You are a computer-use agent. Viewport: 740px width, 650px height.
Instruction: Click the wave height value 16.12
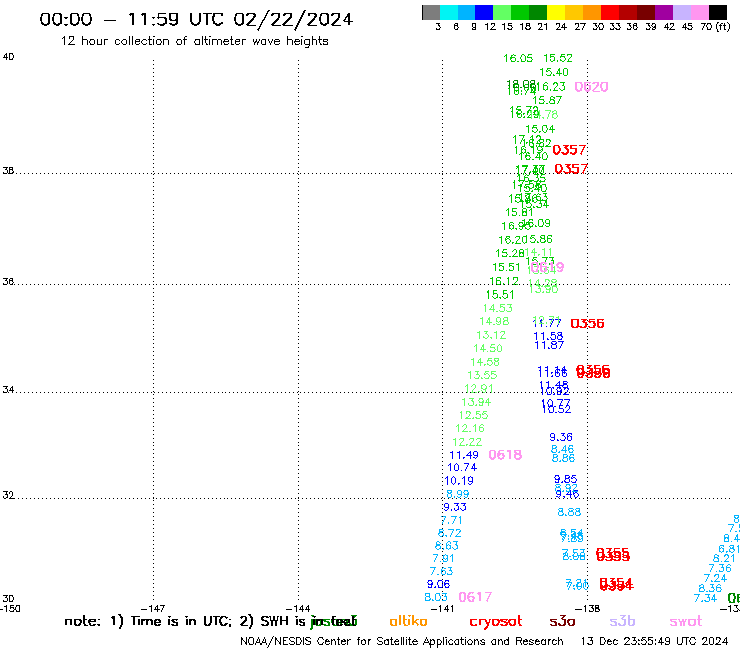point(504,281)
